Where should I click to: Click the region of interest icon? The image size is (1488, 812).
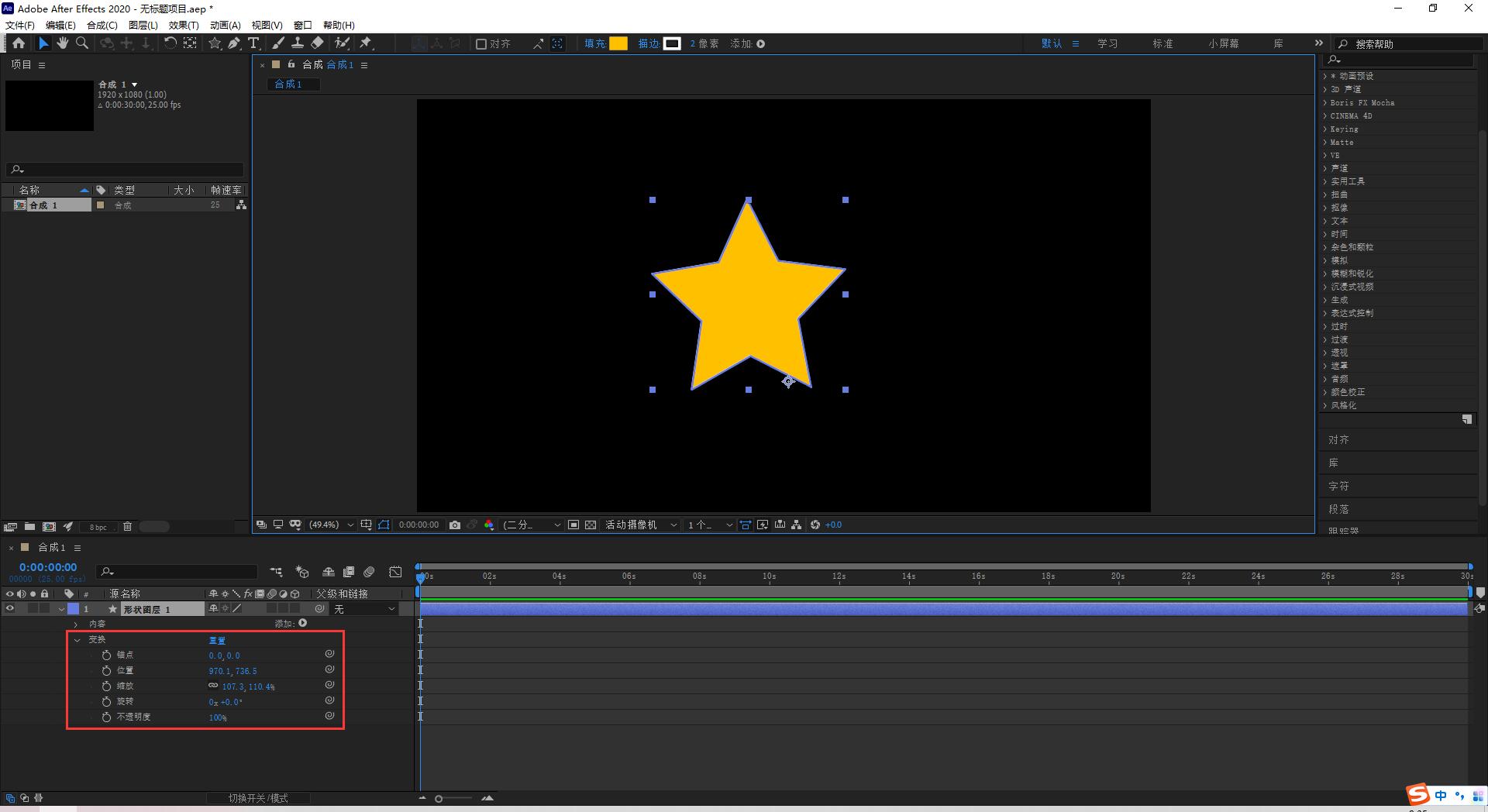(x=573, y=525)
